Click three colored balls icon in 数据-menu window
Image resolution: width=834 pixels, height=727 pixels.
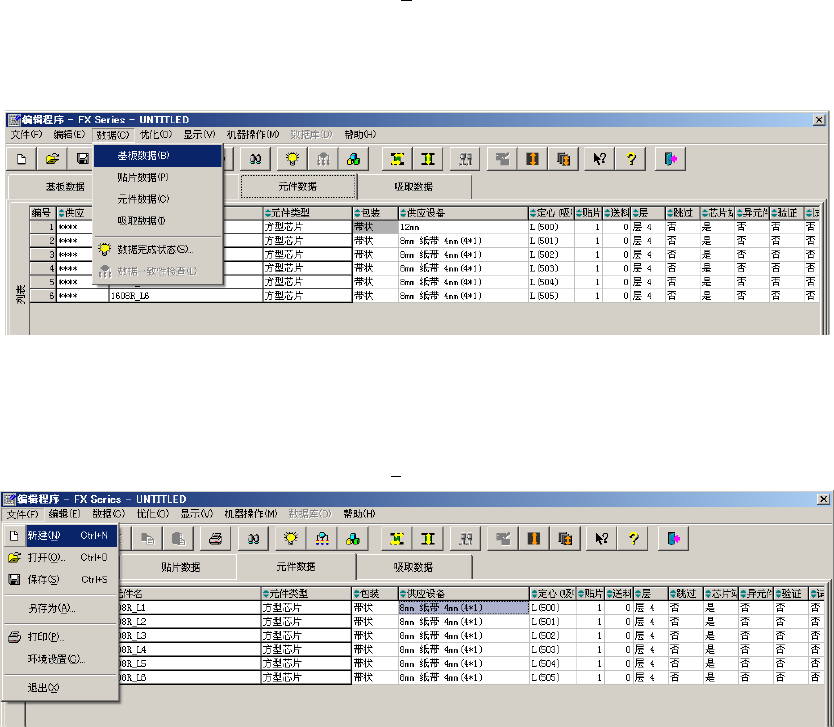coord(353,159)
